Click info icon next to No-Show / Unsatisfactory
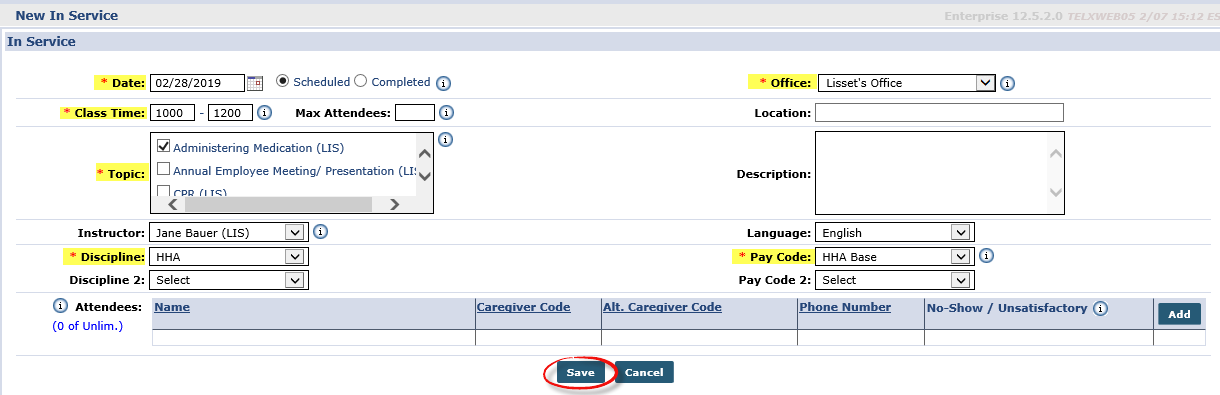 (x=1101, y=309)
